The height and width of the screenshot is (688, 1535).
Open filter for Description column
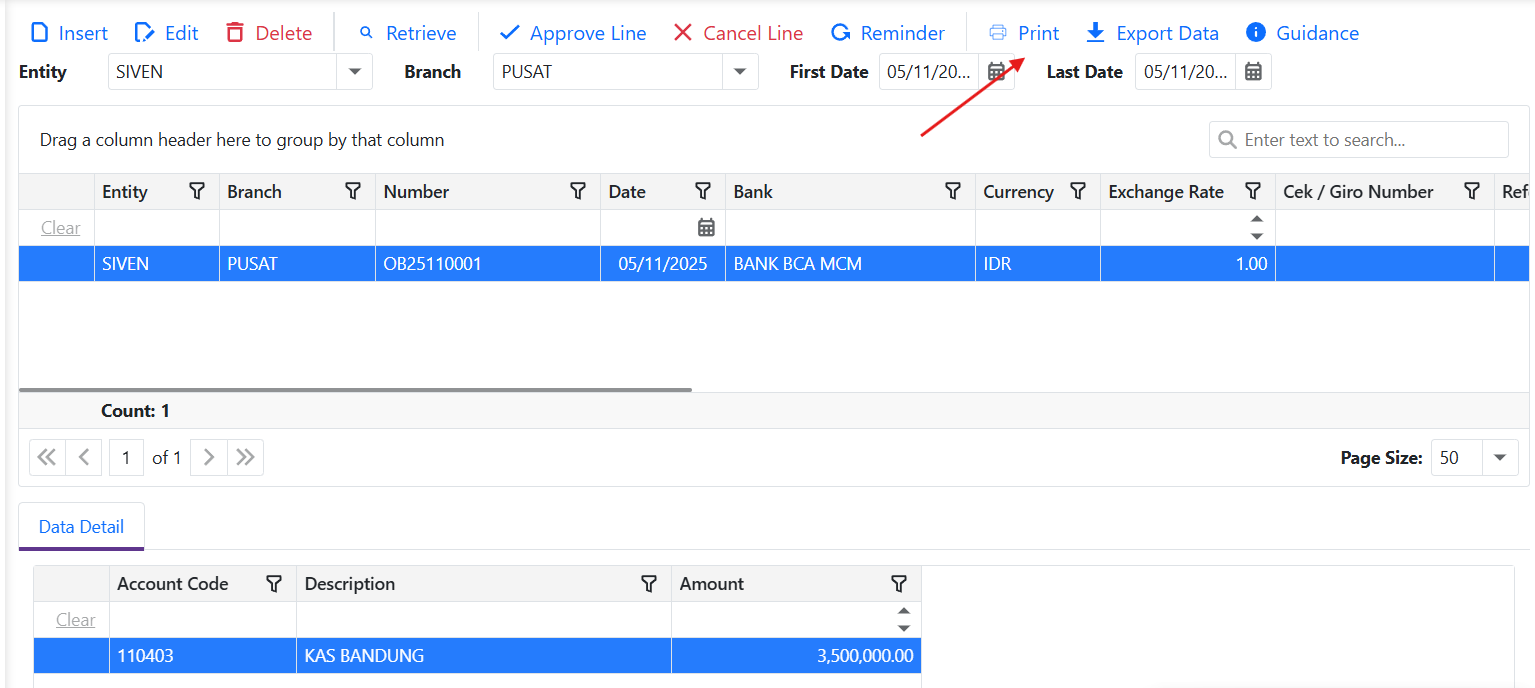pos(649,583)
